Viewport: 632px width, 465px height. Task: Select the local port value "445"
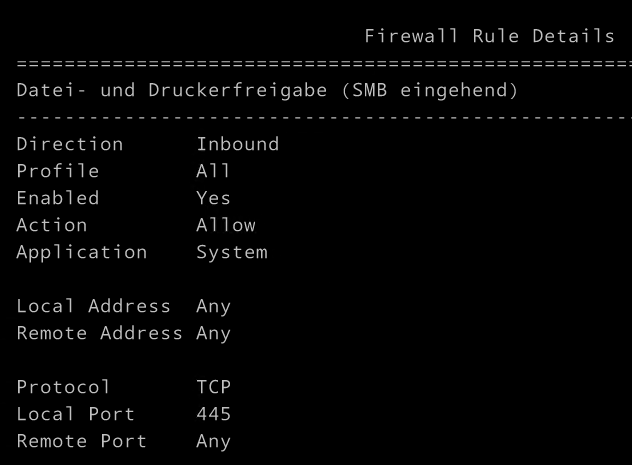pos(213,414)
